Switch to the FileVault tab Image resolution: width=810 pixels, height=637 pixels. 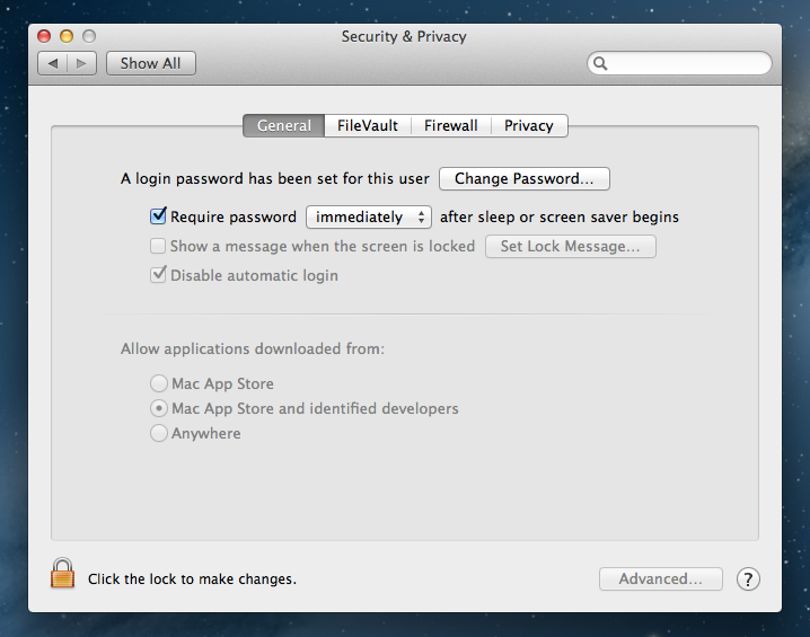(367, 126)
